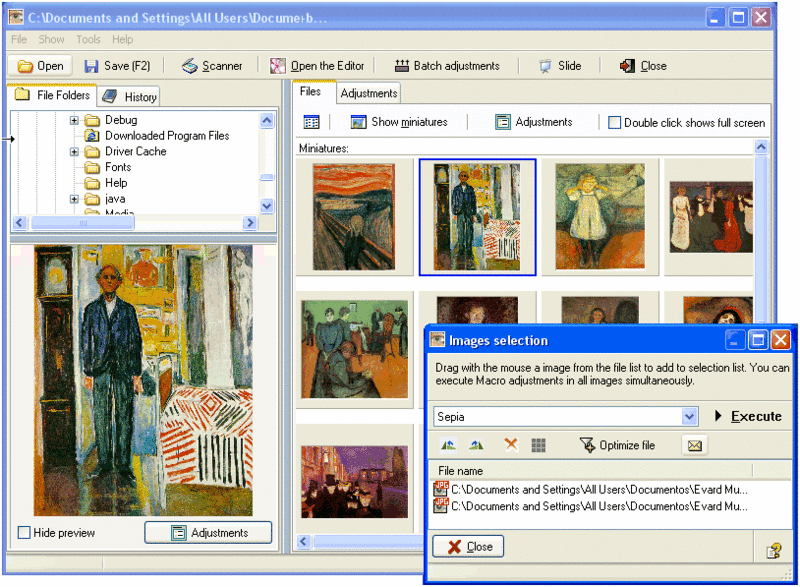The width and height of the screenshot is (800, 587).
Task: Select the child in white dress thumbnail
Action: pos(600,217)
